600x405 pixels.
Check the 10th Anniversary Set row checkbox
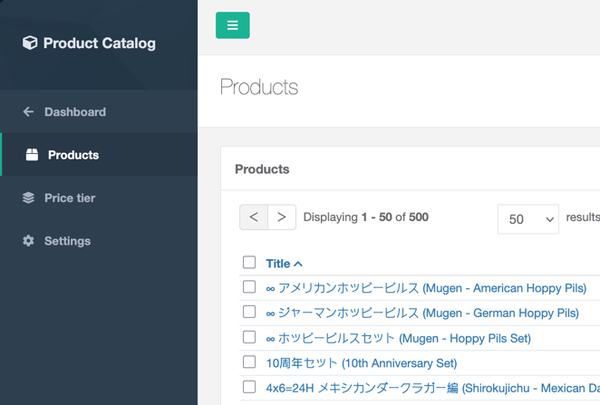(x=249, y=362)
